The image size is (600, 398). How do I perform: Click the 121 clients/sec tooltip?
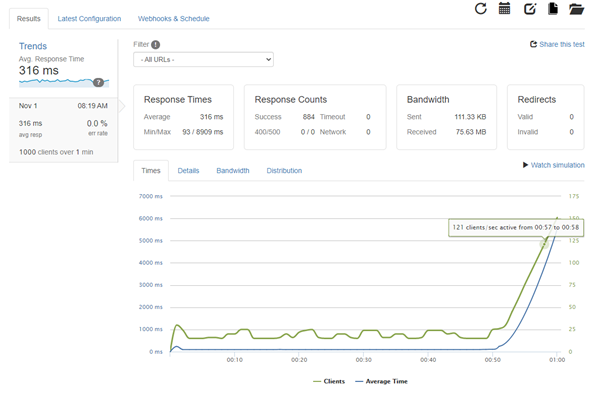coord(516,228)
